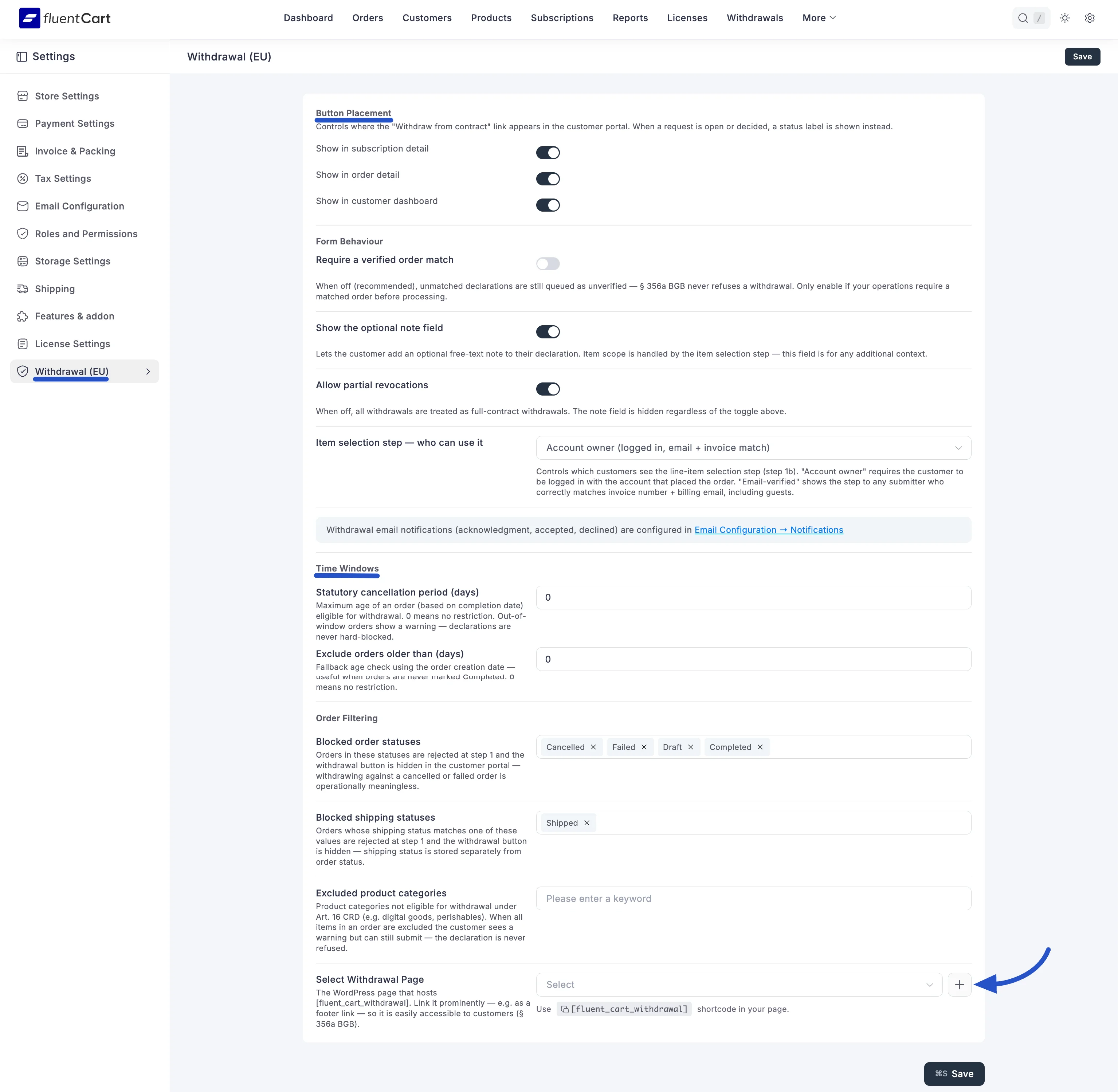Image resolution: width=1118 pixels, height=1092 pixels.
Task: Remove the Cancelled status tag
Action: click(593, 747)
